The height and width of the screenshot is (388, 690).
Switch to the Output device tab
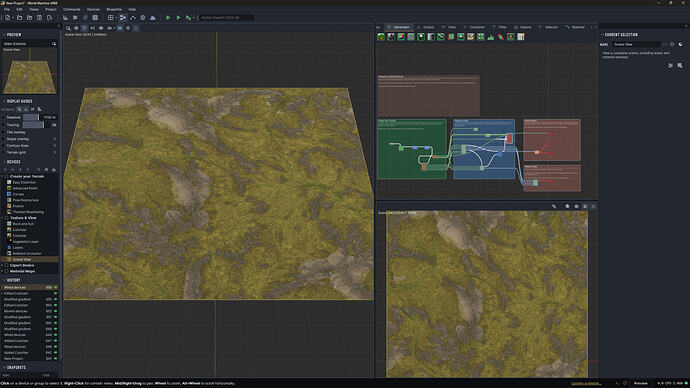(426, 27)
